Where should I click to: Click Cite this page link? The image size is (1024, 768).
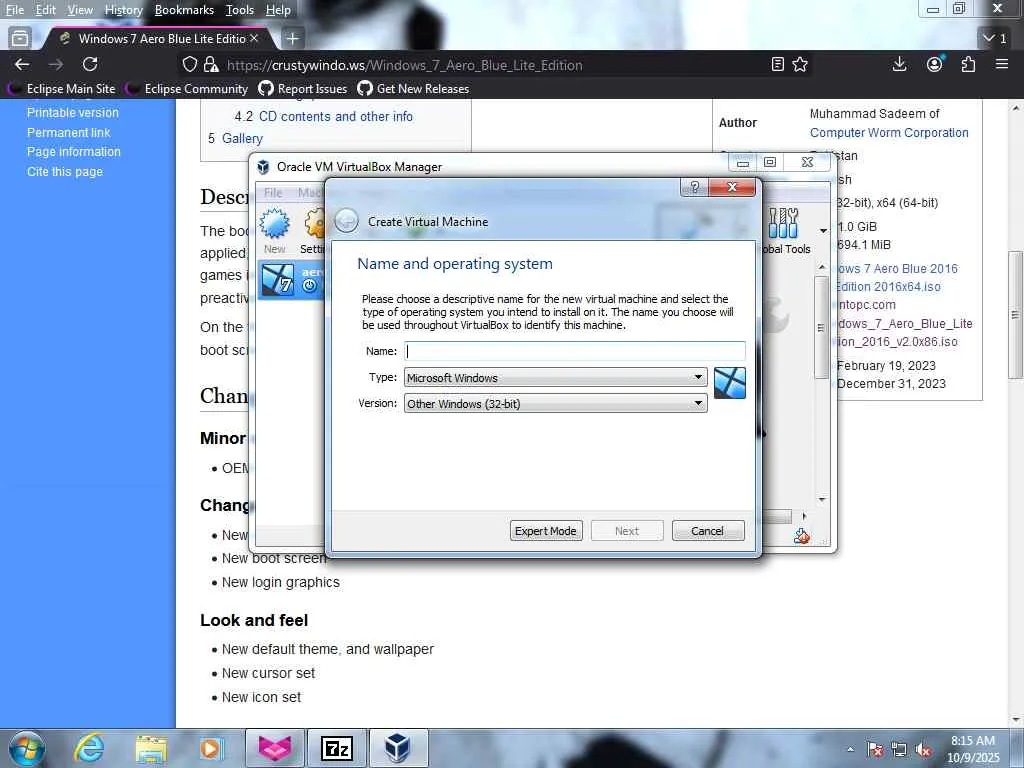(x=65, y=172)
